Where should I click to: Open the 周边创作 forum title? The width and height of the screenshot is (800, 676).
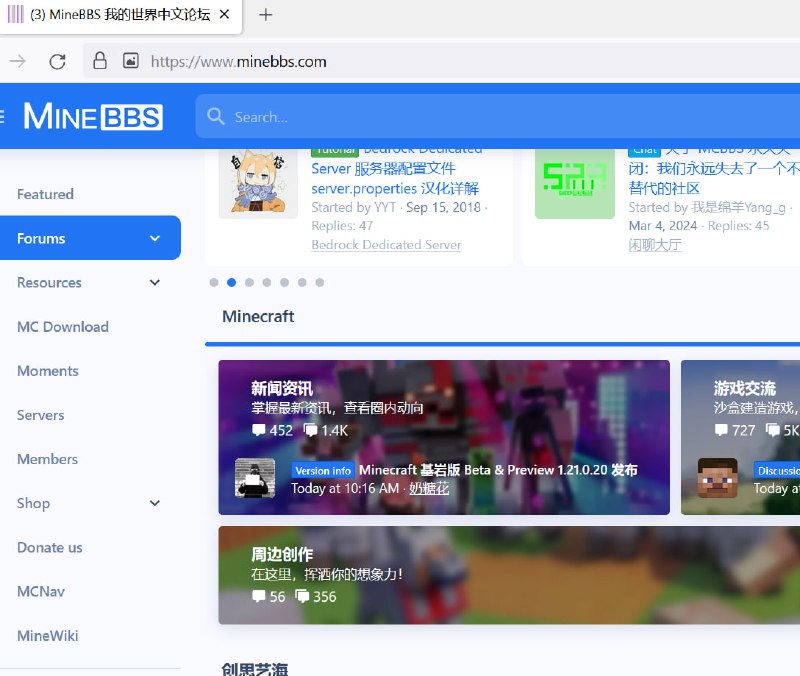click(282, 555)
